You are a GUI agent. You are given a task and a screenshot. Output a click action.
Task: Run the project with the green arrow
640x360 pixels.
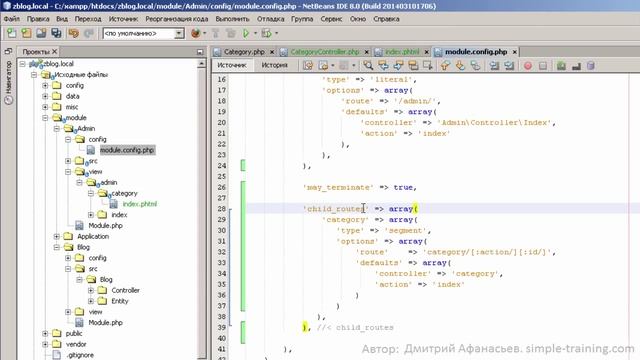click(x=246, y=33)
